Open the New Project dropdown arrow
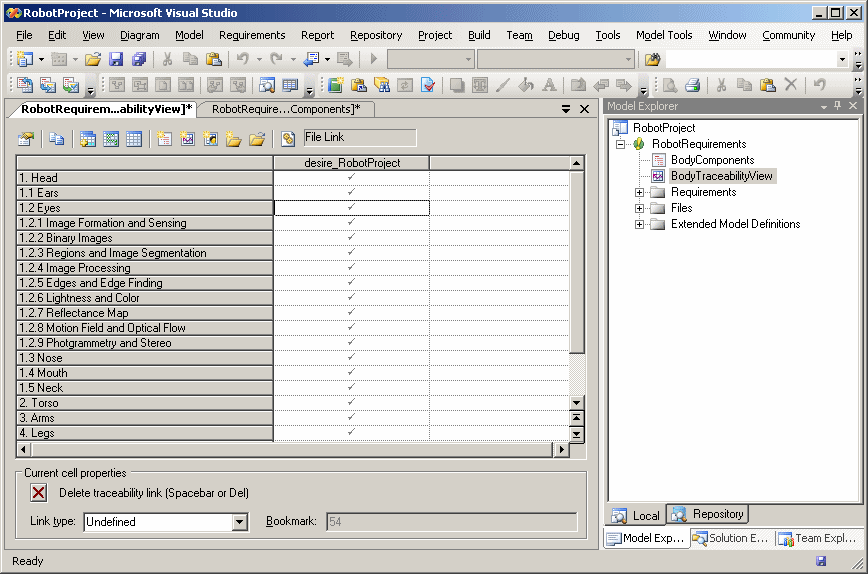 tap(41, 59)
